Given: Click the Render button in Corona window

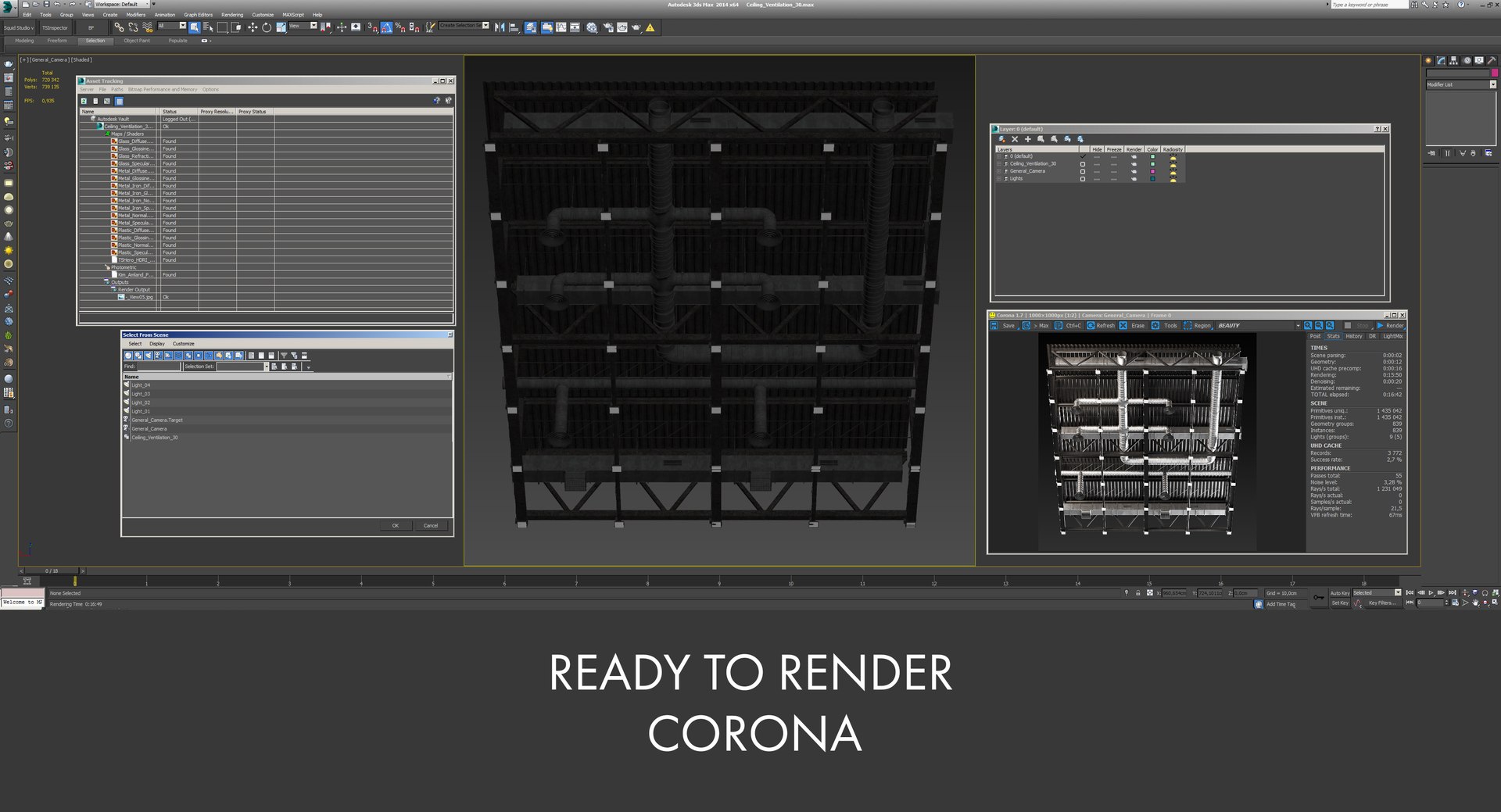Looking at the screenshot, I should click(x=1391, y=326).
